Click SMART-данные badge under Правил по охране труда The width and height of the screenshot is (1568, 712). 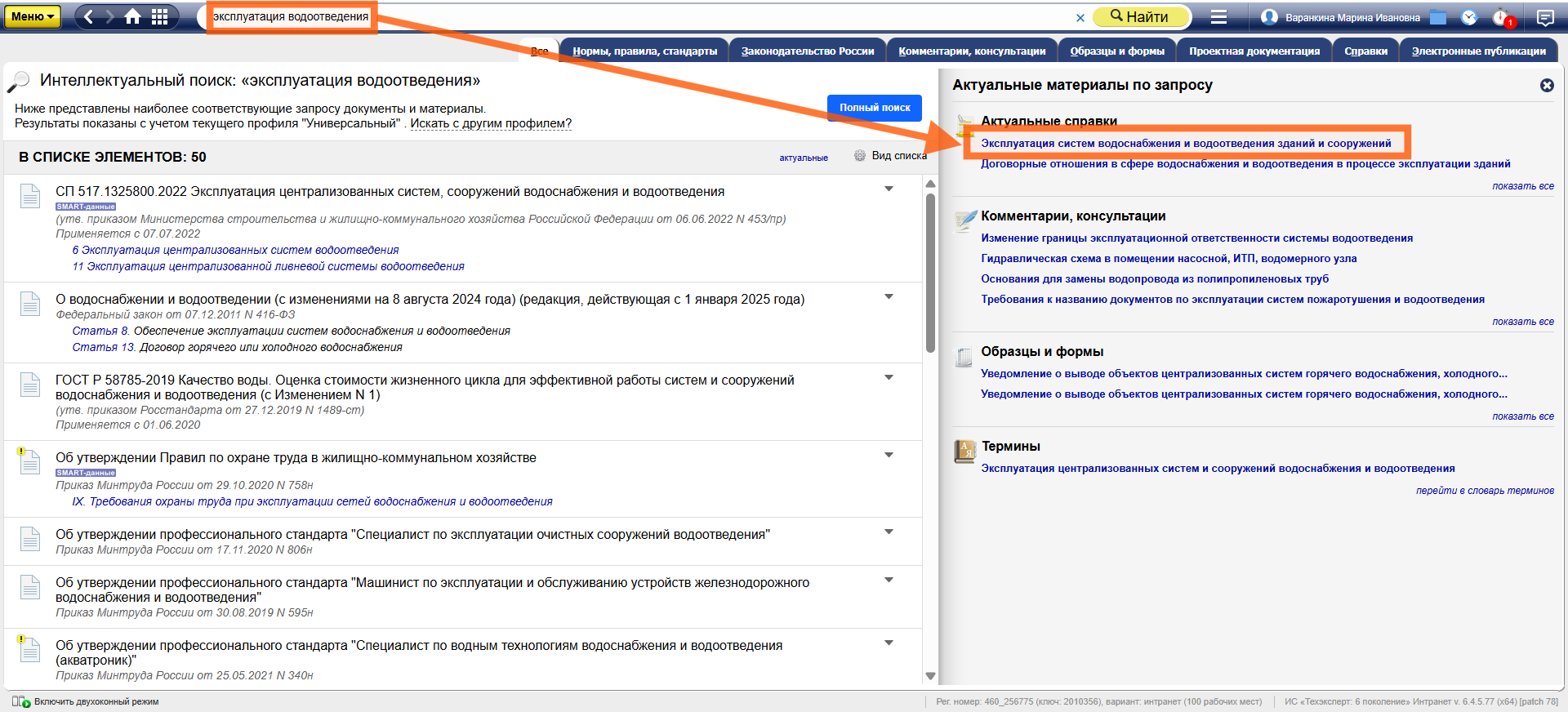click(x=86, y=473)
